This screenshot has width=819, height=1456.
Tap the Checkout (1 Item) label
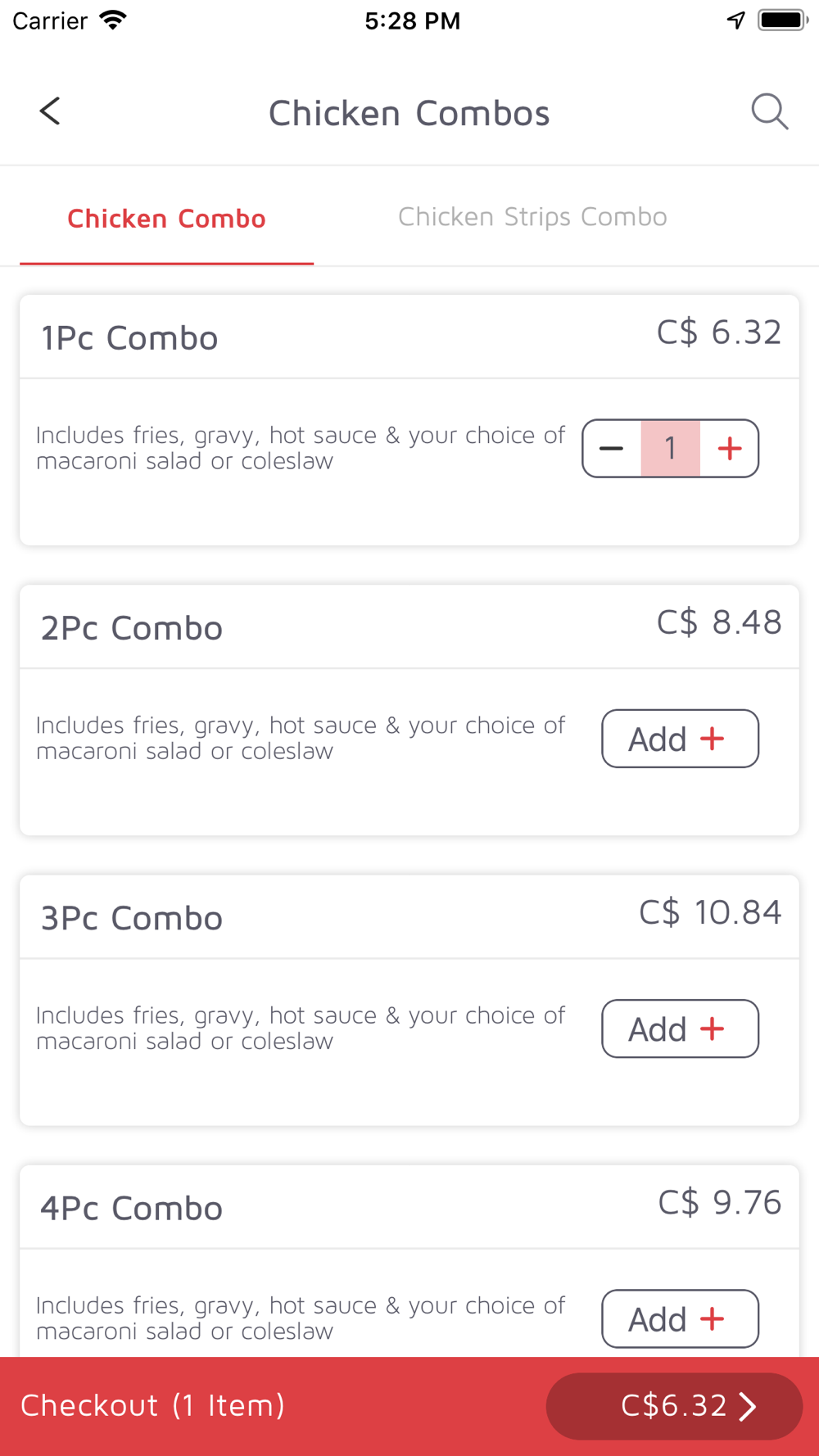[153, 1405]
